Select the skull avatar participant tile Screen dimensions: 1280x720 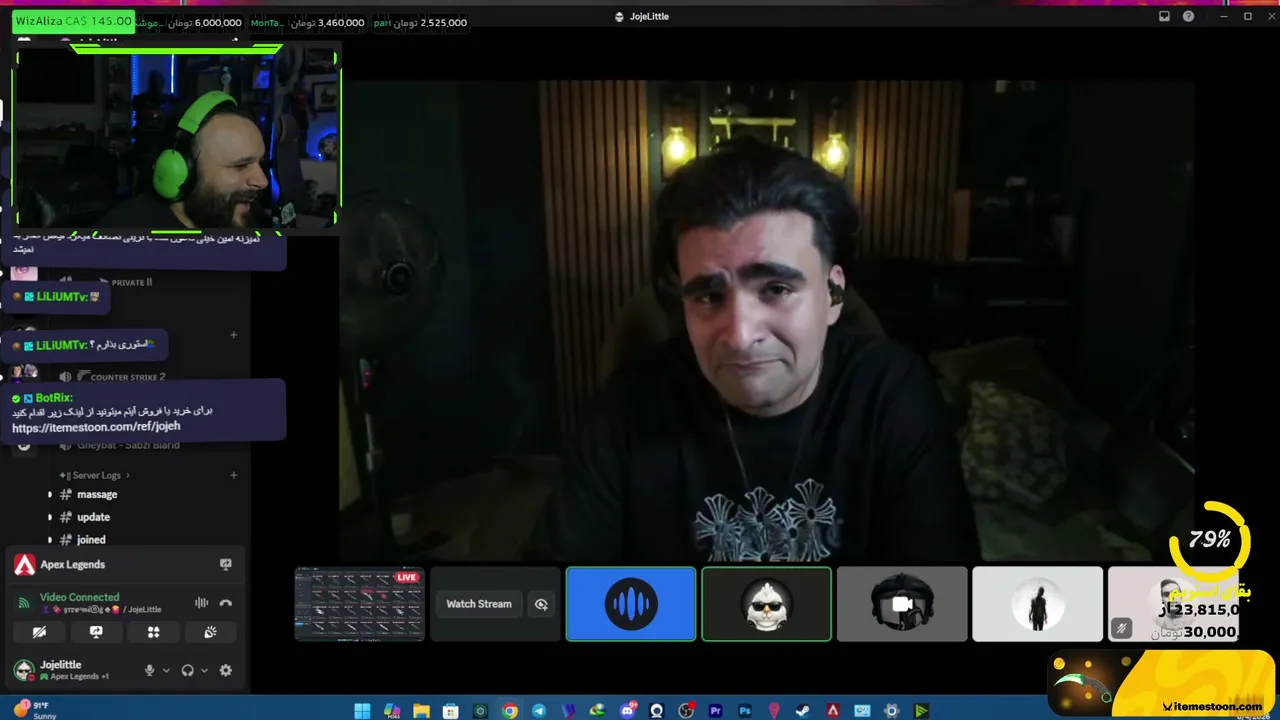coord(766,604)
